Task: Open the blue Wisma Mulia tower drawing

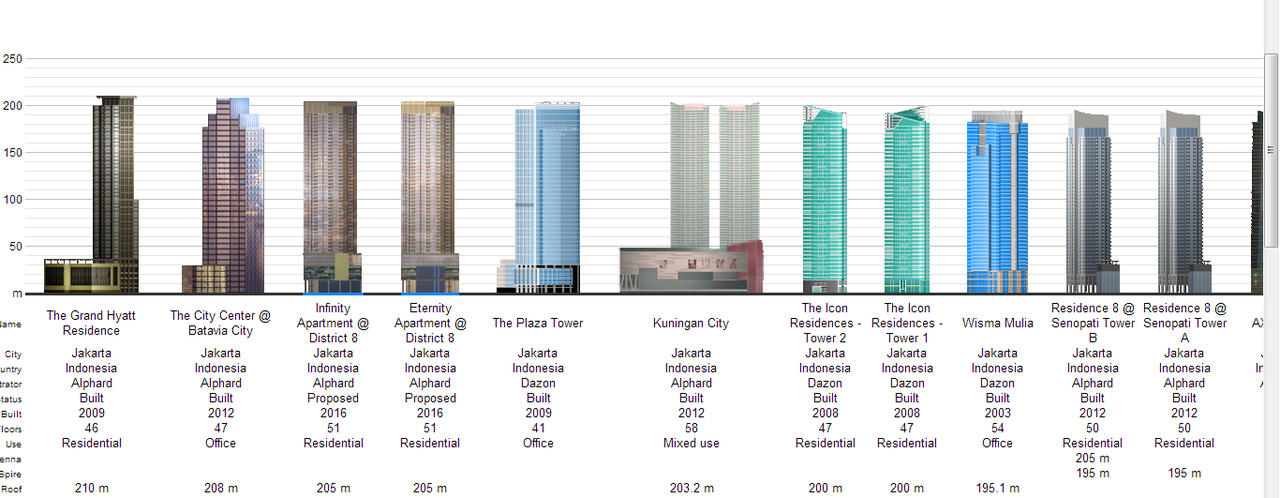Action: [x=997, y=202]
